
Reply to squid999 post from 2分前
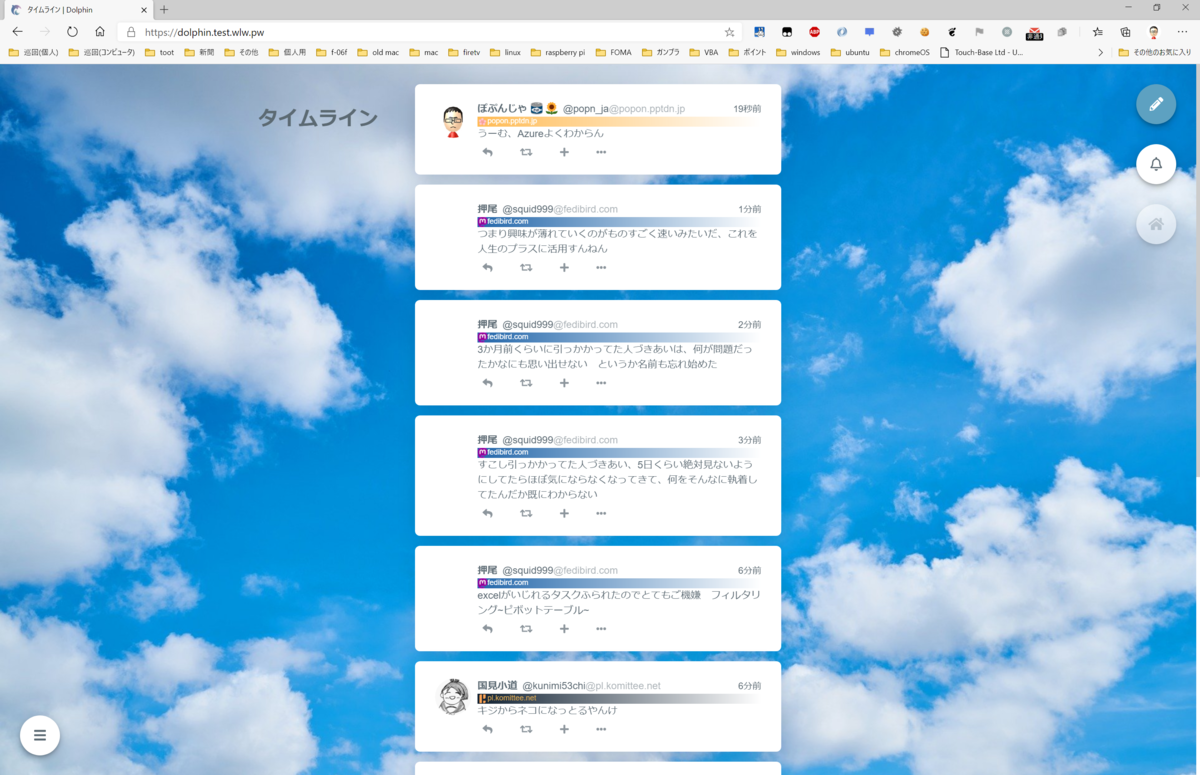click(x=488, y=383)
